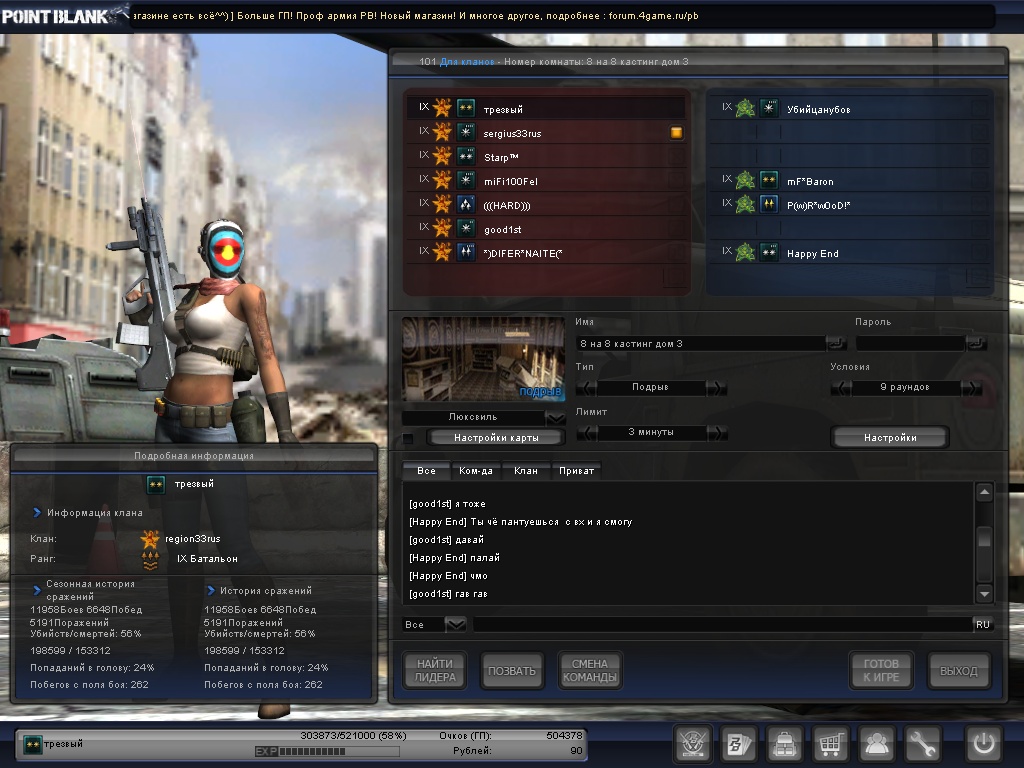
Task: Click the ГОТОВ К ИГРЕ button
Action: pos(881,671)
